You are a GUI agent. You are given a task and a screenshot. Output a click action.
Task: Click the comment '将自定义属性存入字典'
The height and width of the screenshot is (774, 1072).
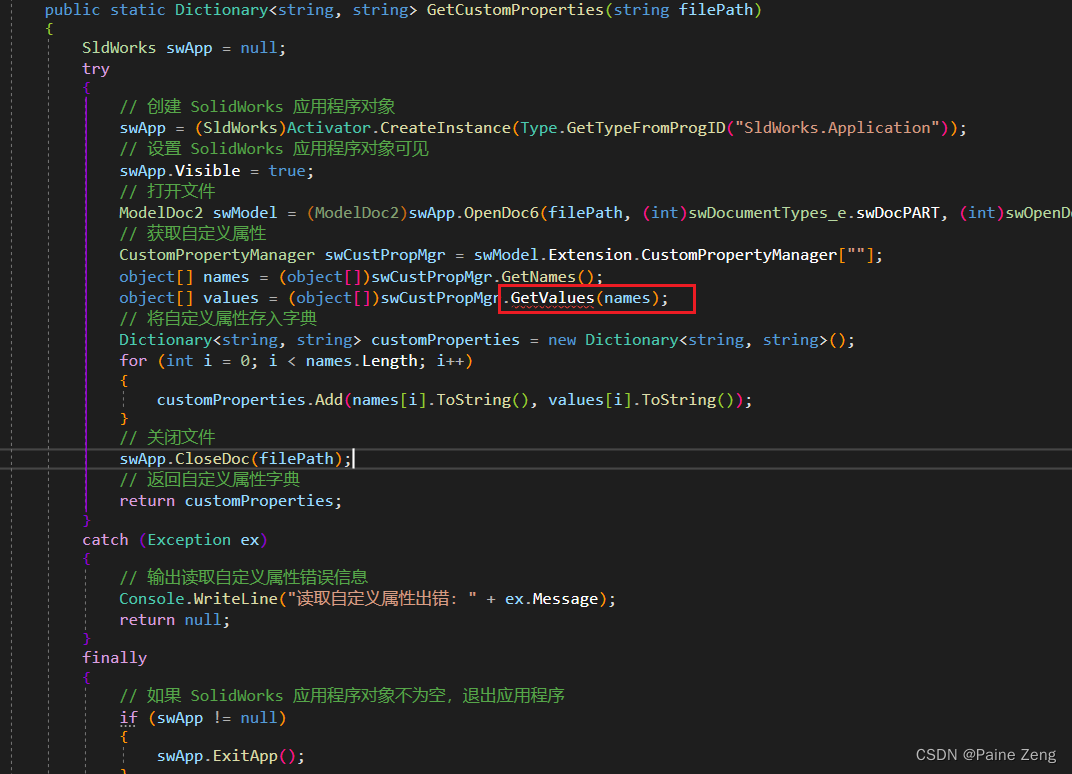pyautogui.click(x=218, y=319)
